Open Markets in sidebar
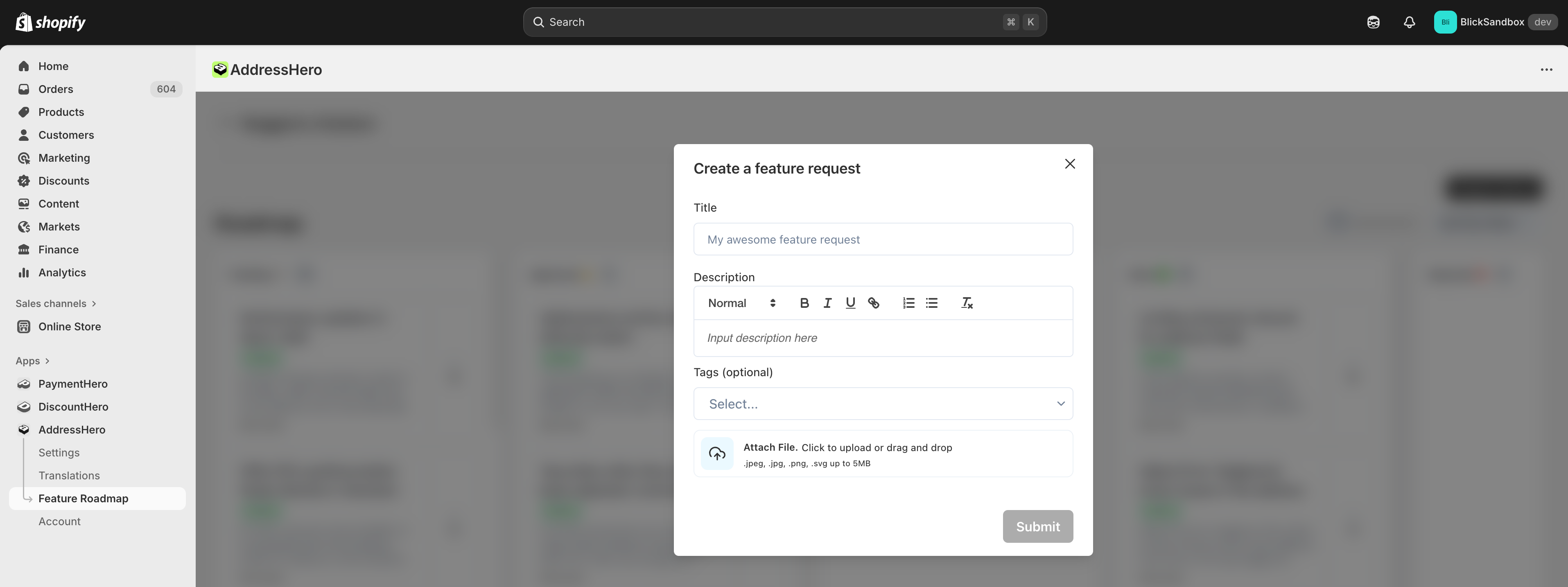1568x587 pixels. point(97,226)
